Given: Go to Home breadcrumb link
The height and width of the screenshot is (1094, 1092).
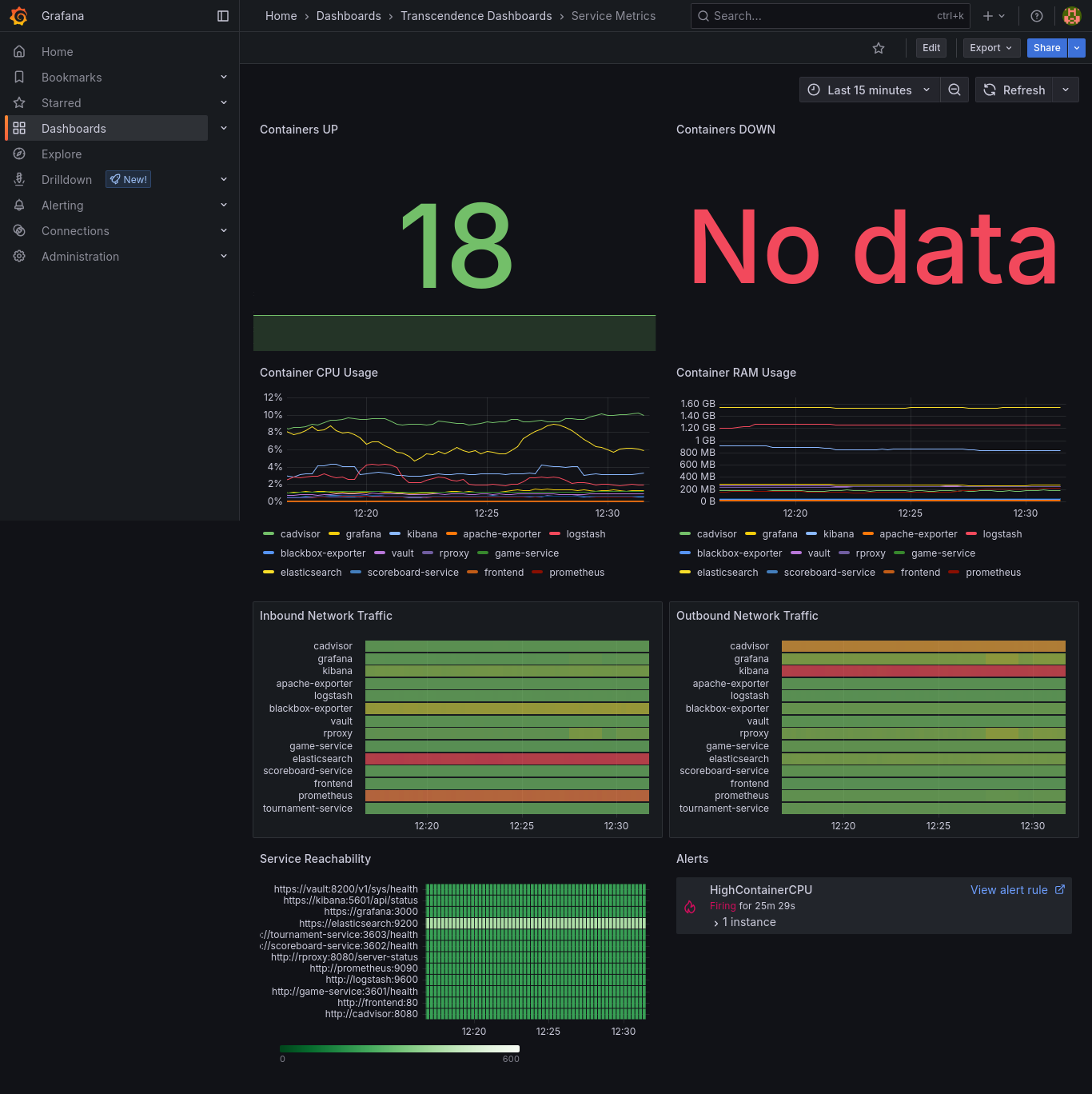Looking at the screenshot, I should [281, 16].
